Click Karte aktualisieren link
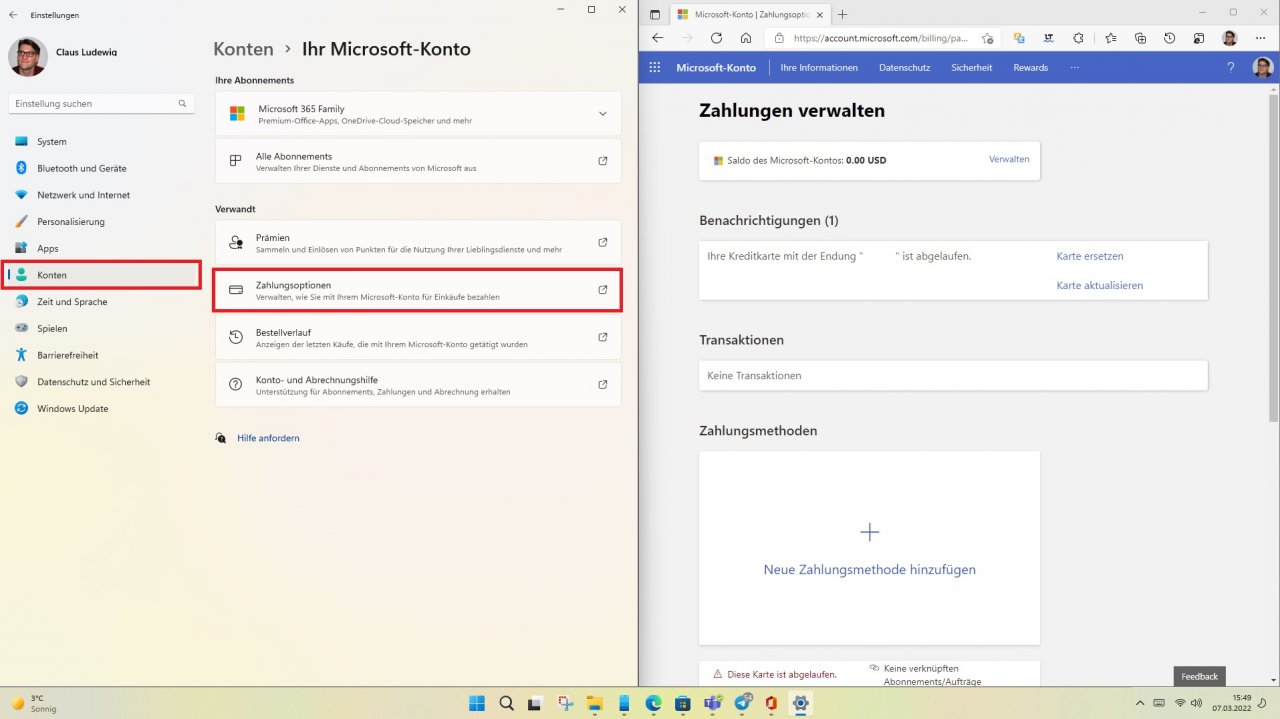1280x719 pixels. 1100,285
